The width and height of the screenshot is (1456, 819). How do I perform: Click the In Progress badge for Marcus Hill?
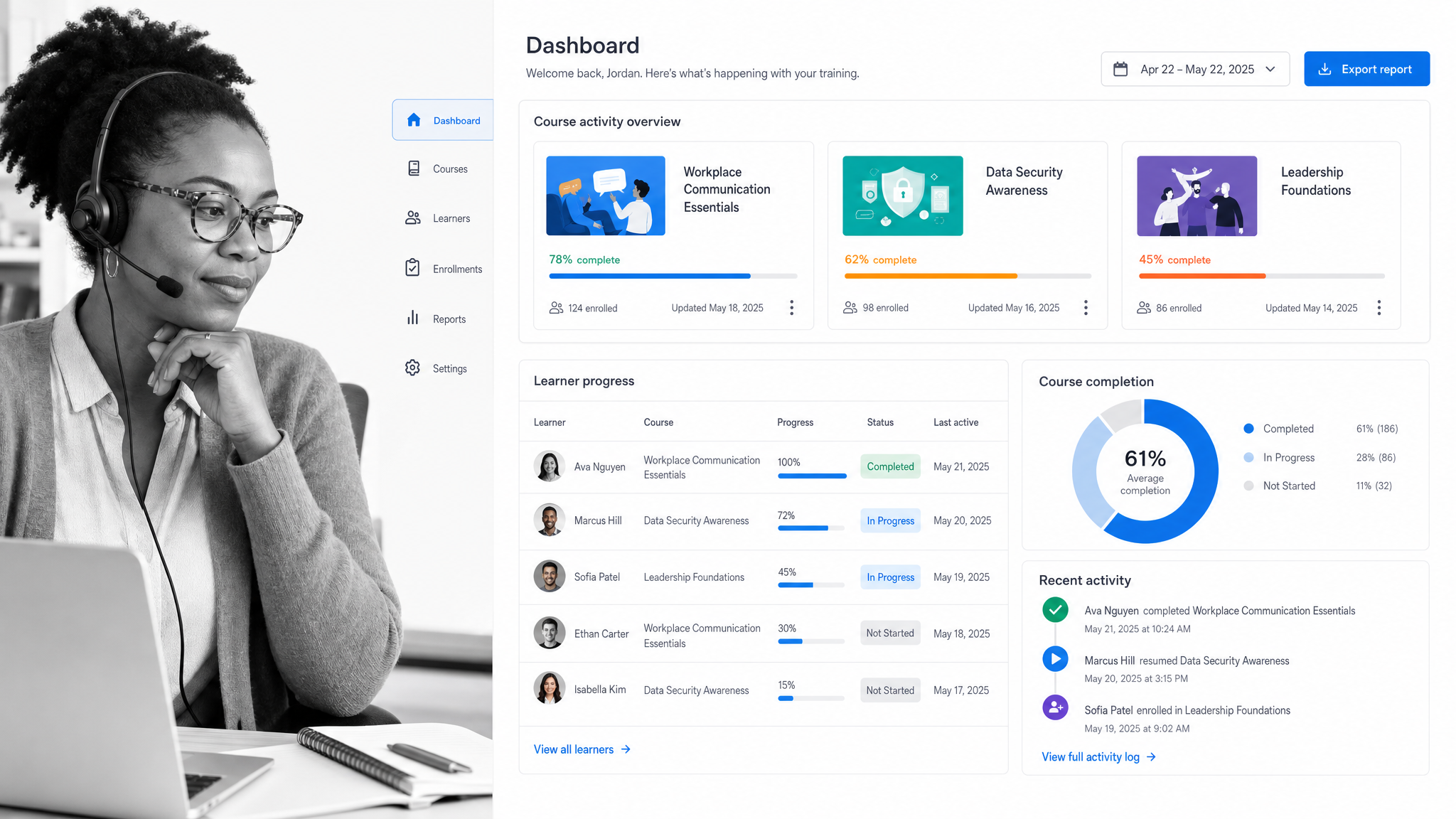890,520
